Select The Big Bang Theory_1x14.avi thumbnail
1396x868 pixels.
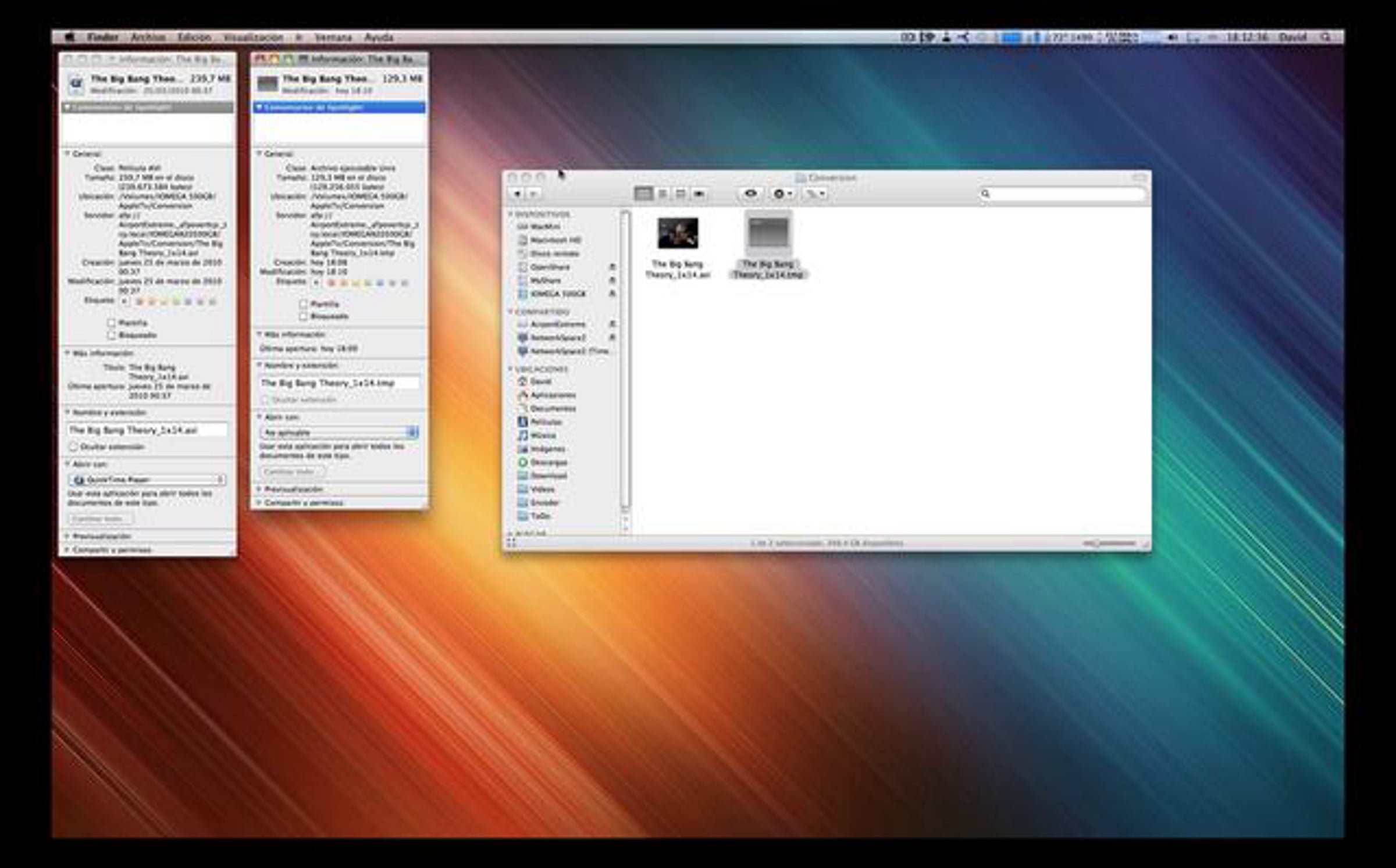[678, 233]
